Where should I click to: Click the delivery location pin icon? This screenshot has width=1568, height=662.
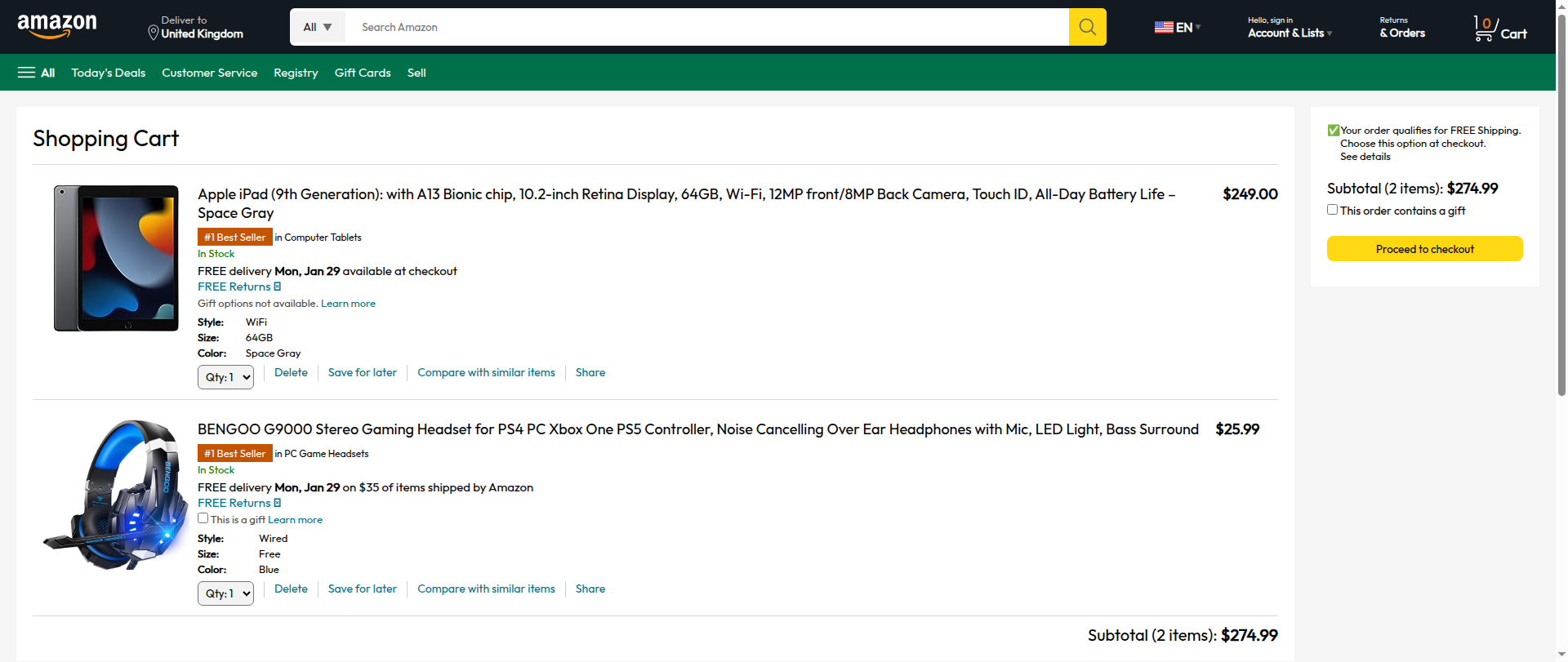(153, 33)
